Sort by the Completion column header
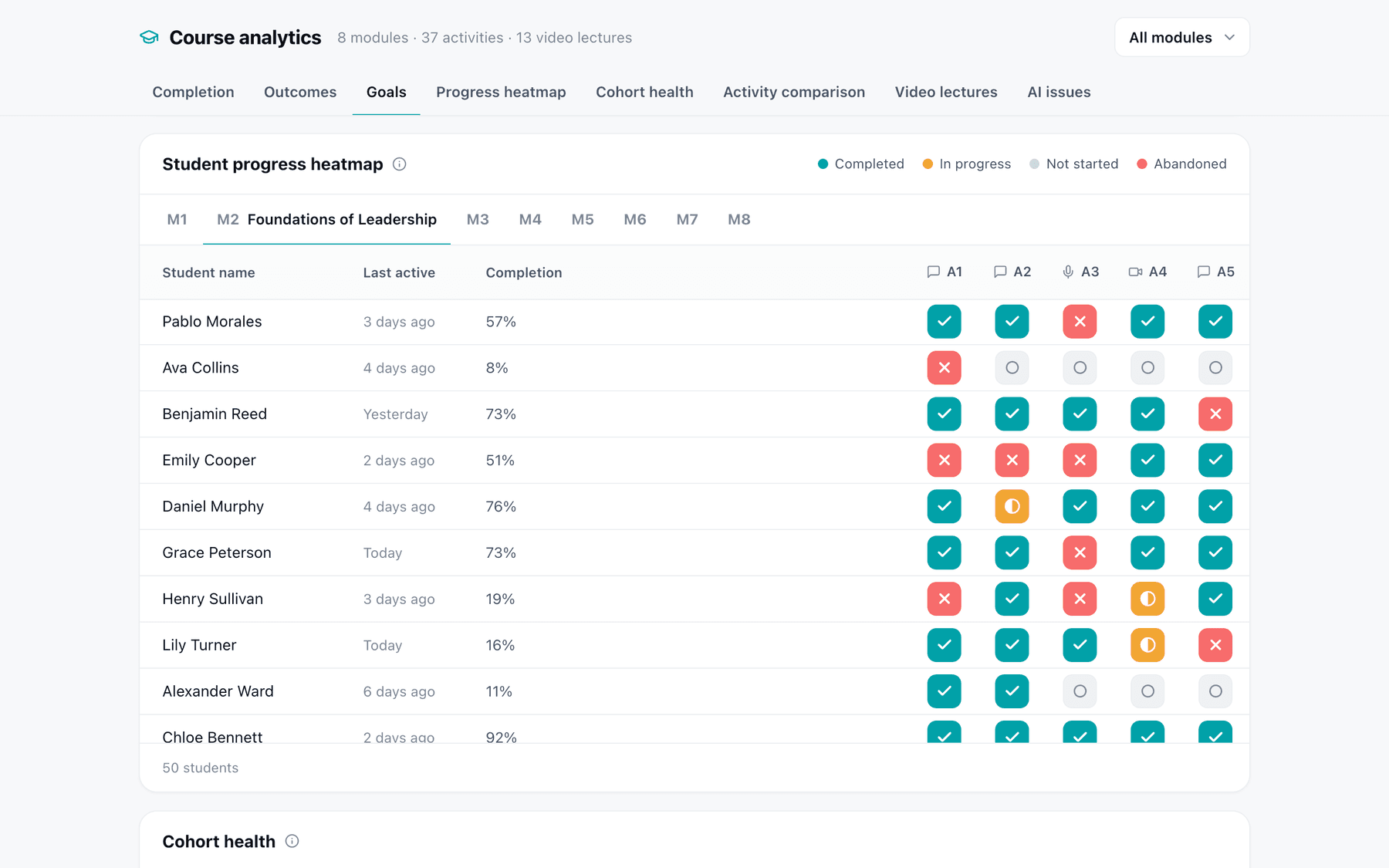Viewport: 1389px width, 868px height. tap(524, 272)
